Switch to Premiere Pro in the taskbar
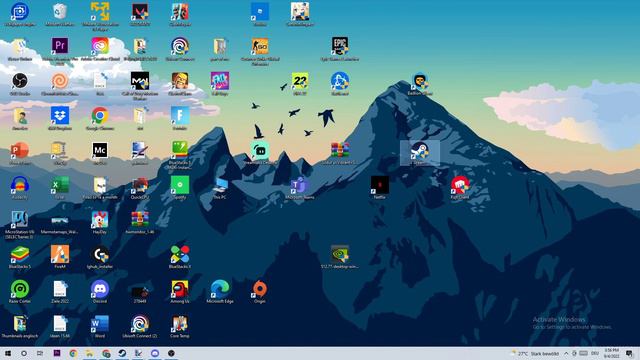 pos(57,353)
